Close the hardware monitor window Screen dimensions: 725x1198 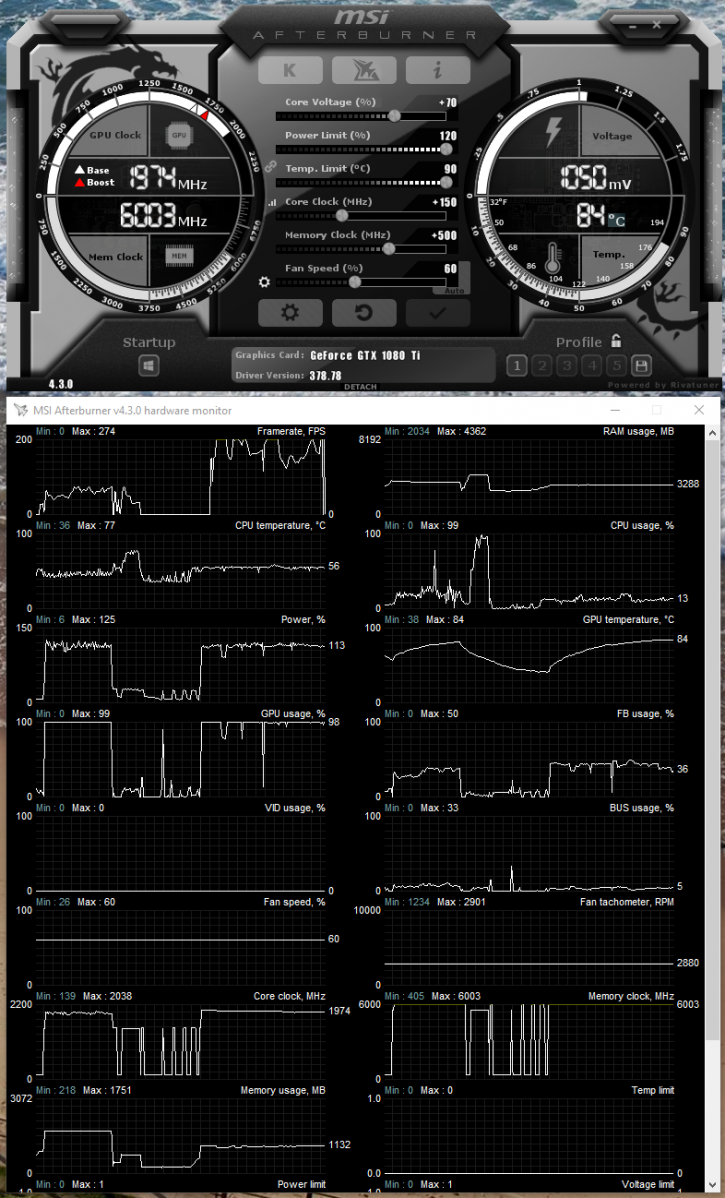click(698, 410)
